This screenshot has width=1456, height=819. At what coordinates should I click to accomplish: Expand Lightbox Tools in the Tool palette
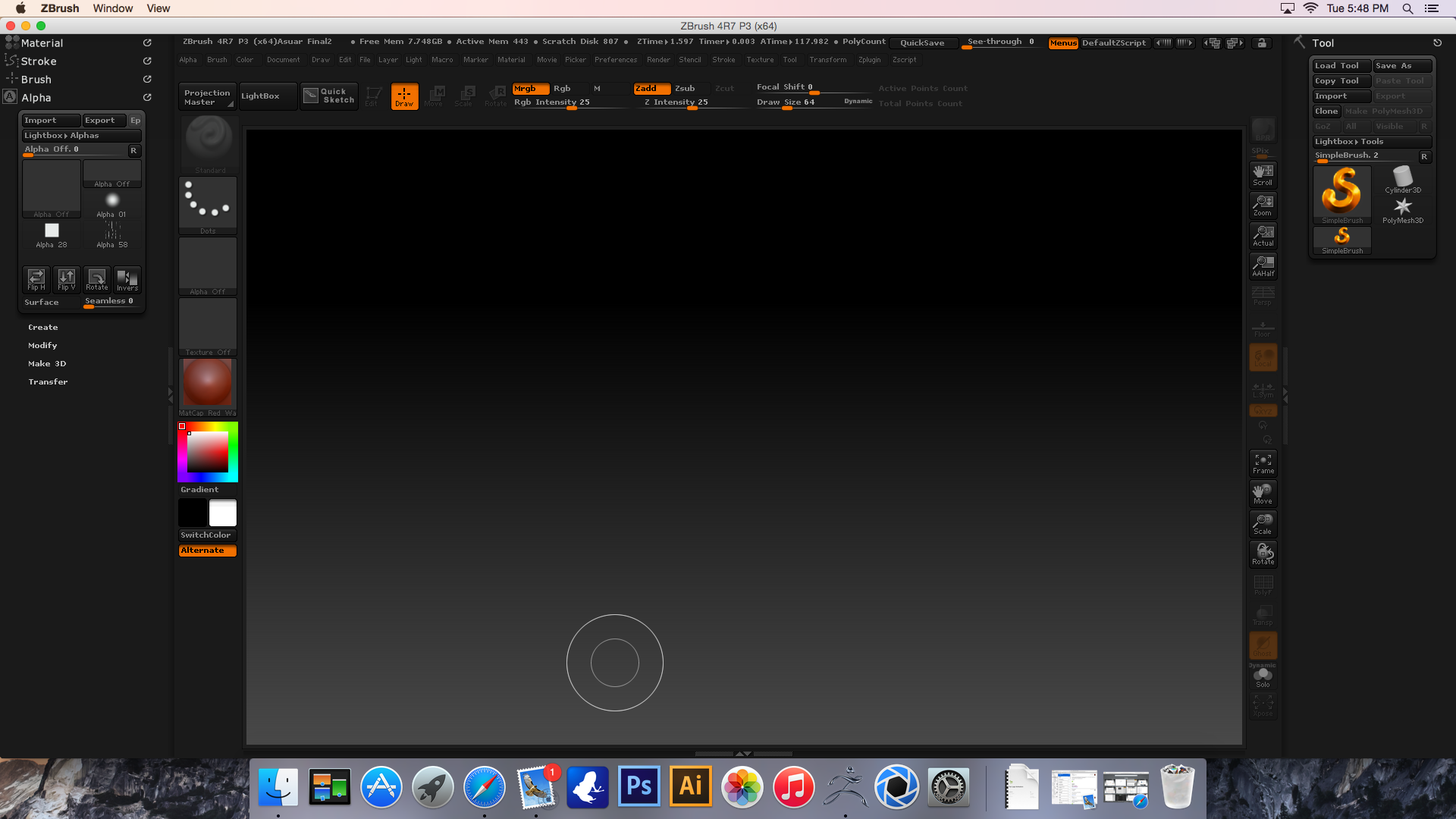(1371, 141)
